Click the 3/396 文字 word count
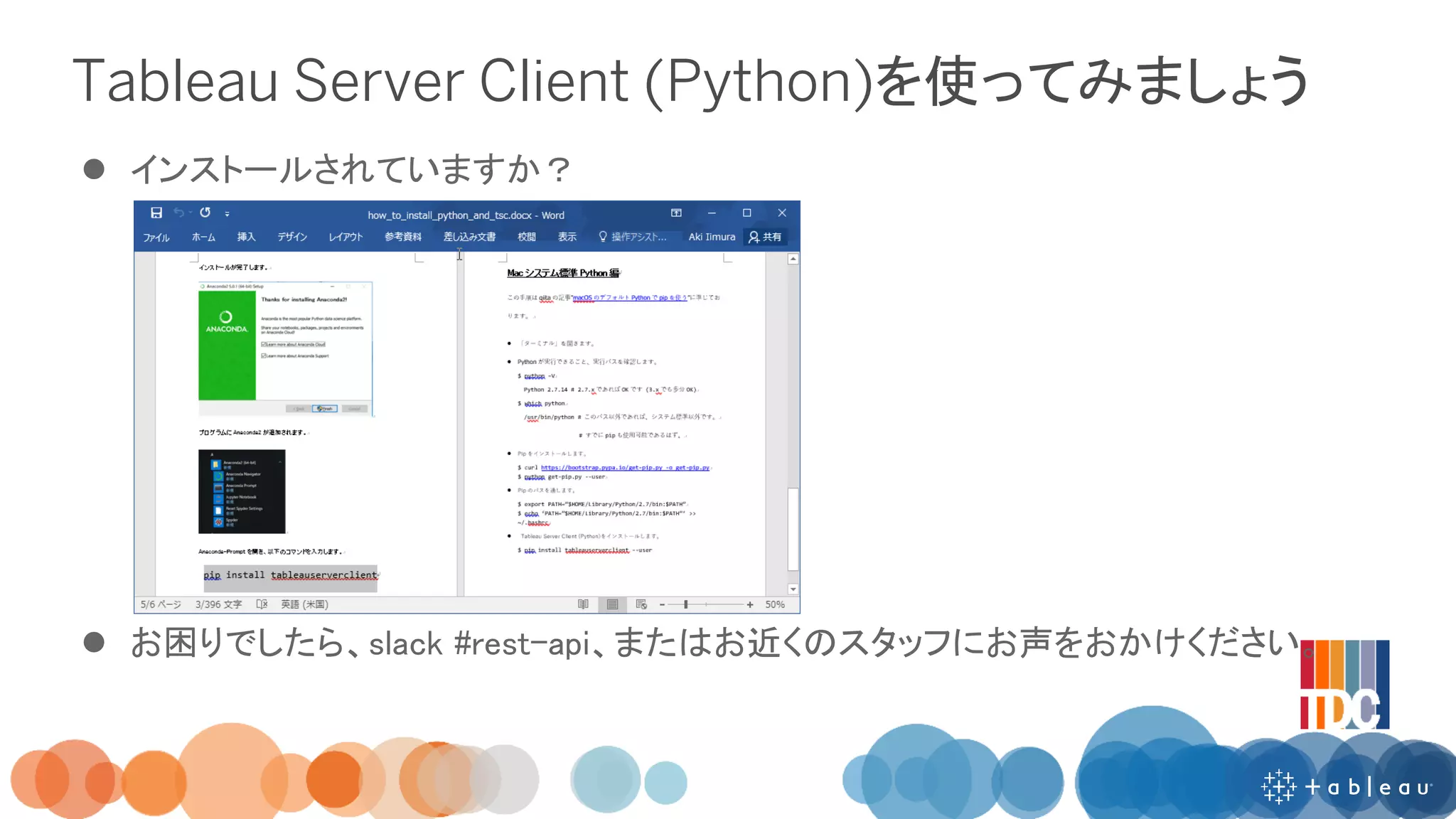 click(x=219, y=604)
